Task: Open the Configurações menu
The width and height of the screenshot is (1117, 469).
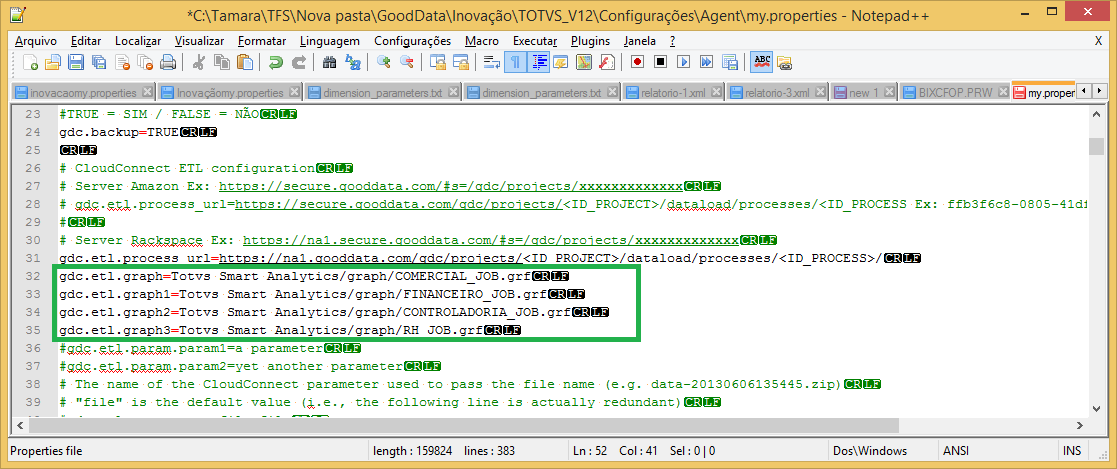Action: pyautogui.click(x=412, y=41)
